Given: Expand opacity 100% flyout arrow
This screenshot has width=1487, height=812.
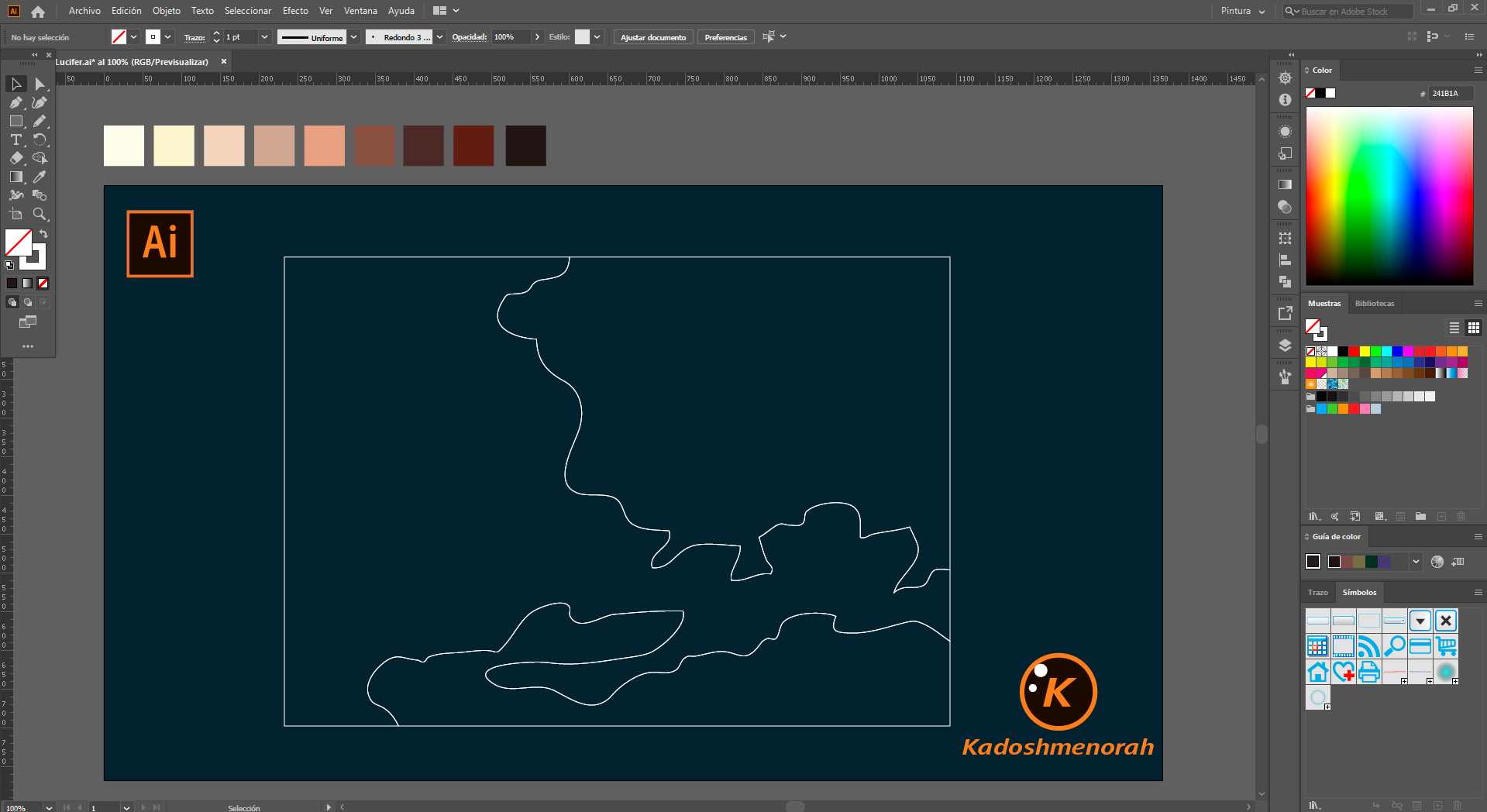Looking at the screenshot, I should pos(537,37).
